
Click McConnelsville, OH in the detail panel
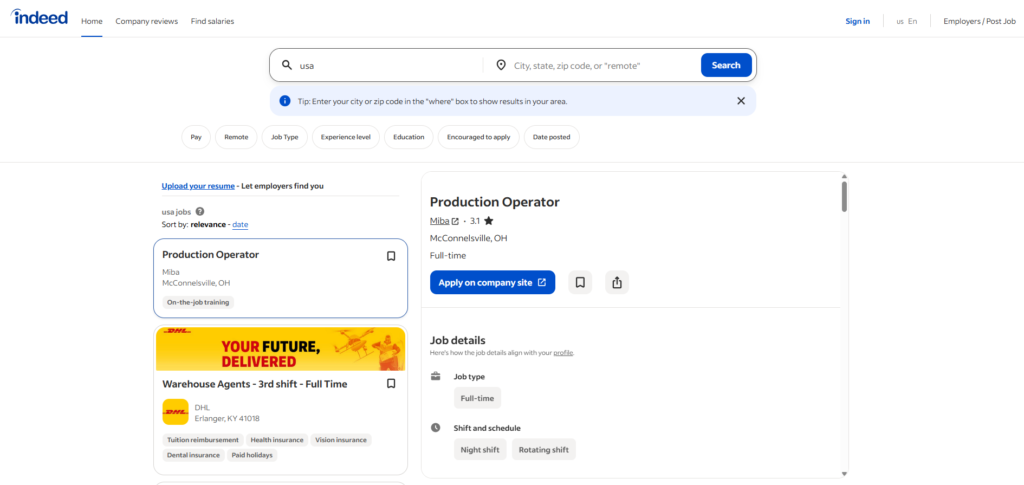(x=469, y=238)
